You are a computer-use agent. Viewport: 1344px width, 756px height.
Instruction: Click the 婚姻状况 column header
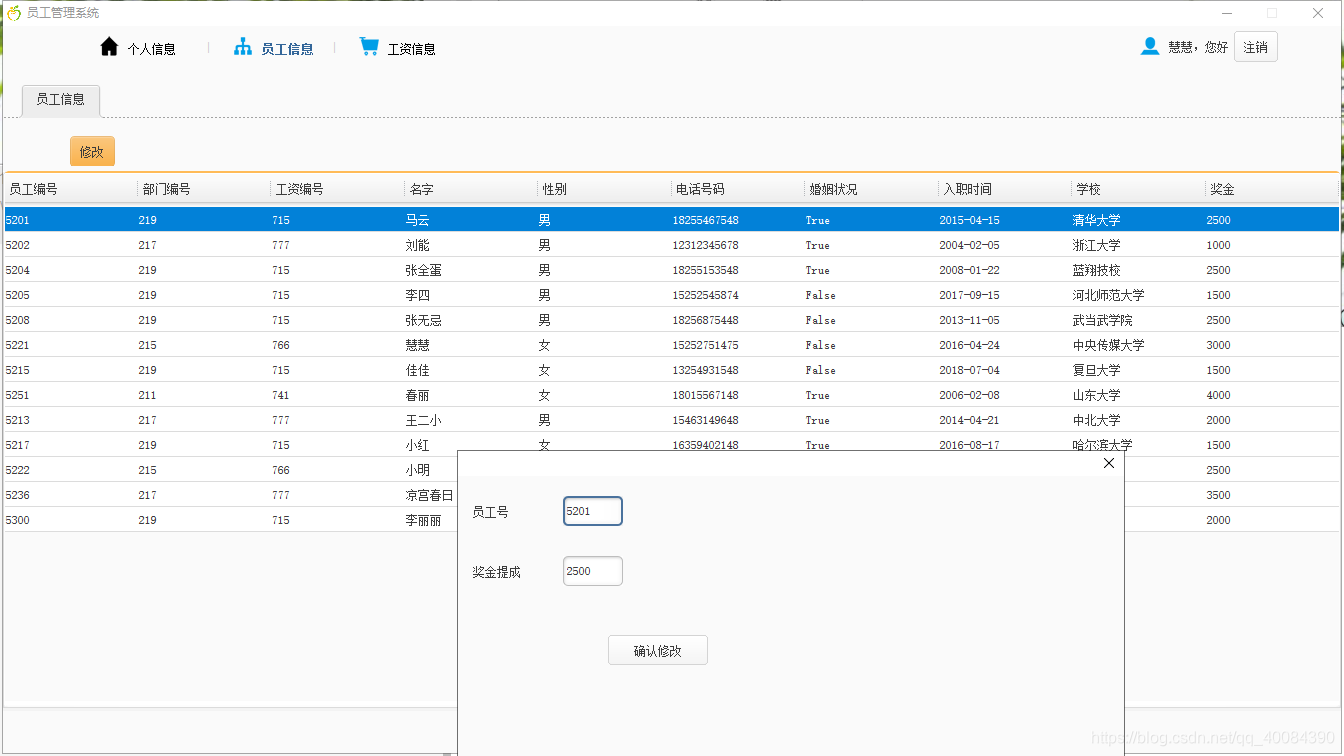871,189
